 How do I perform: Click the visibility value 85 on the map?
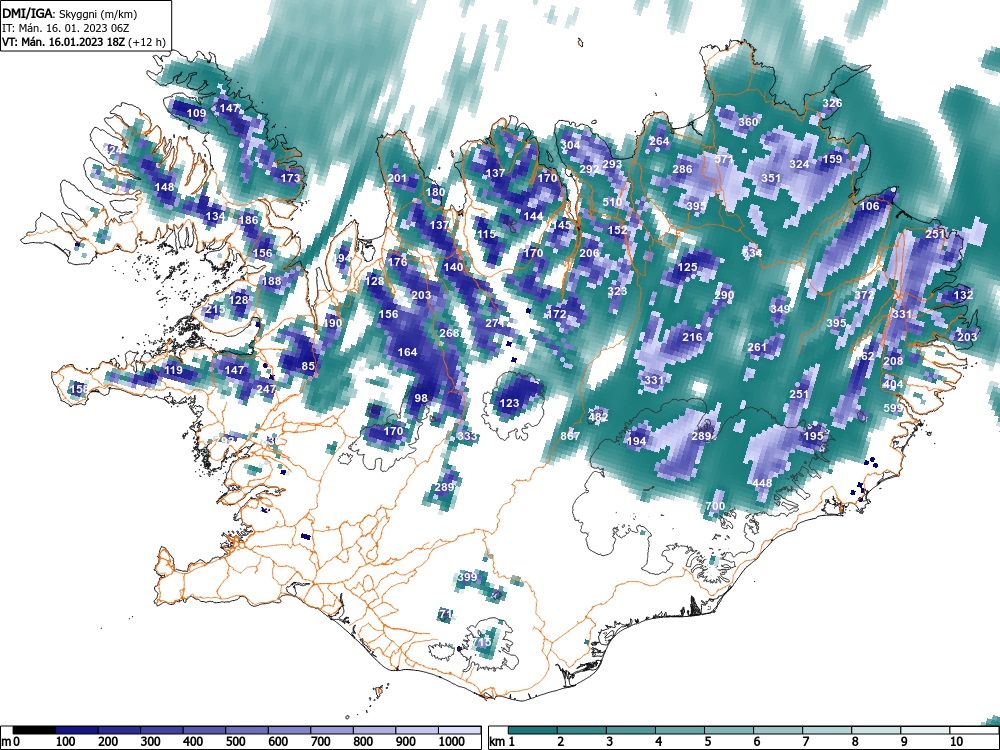[308, 366]
